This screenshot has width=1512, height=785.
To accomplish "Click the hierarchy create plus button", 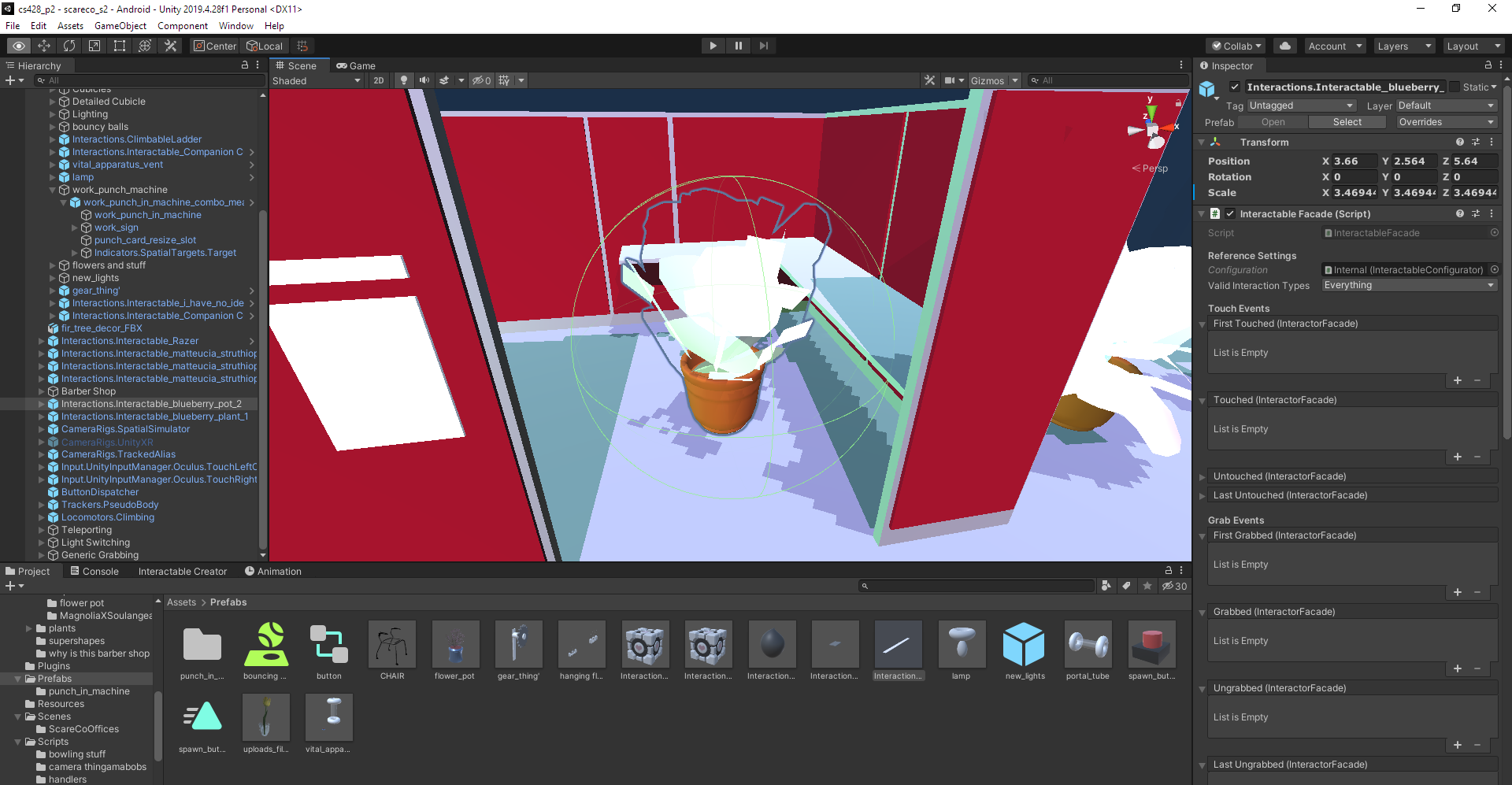I will pos(10,80).
